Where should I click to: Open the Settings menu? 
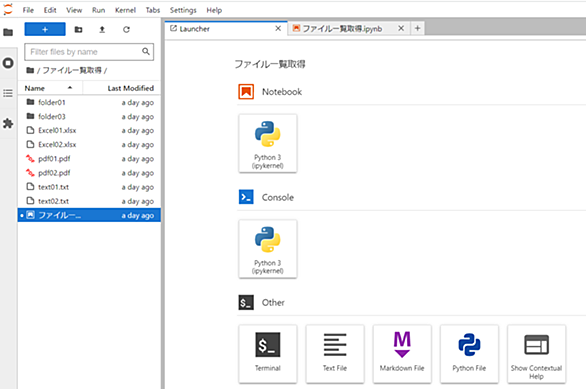pyautogui.click(x=183, y=10)
